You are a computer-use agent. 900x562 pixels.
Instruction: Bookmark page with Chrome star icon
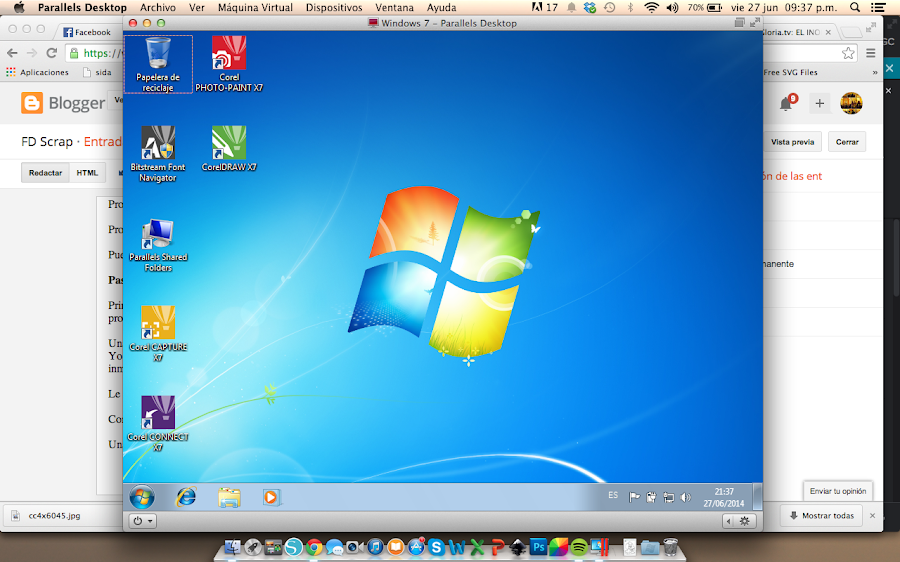click(x=848, y=53)
